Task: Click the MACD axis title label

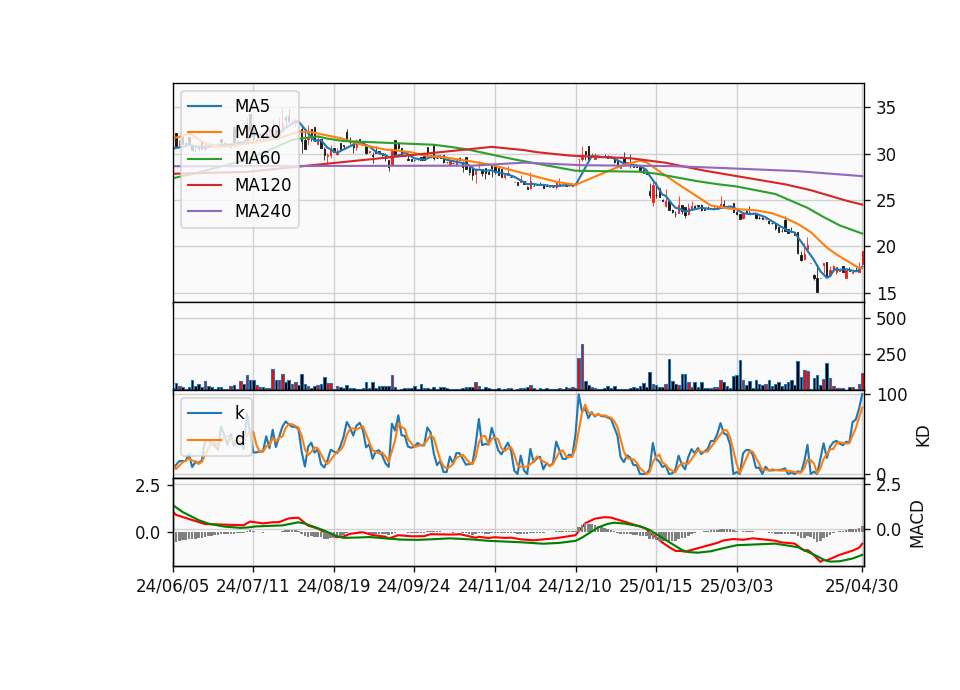Action: click(x=917, y=524)
